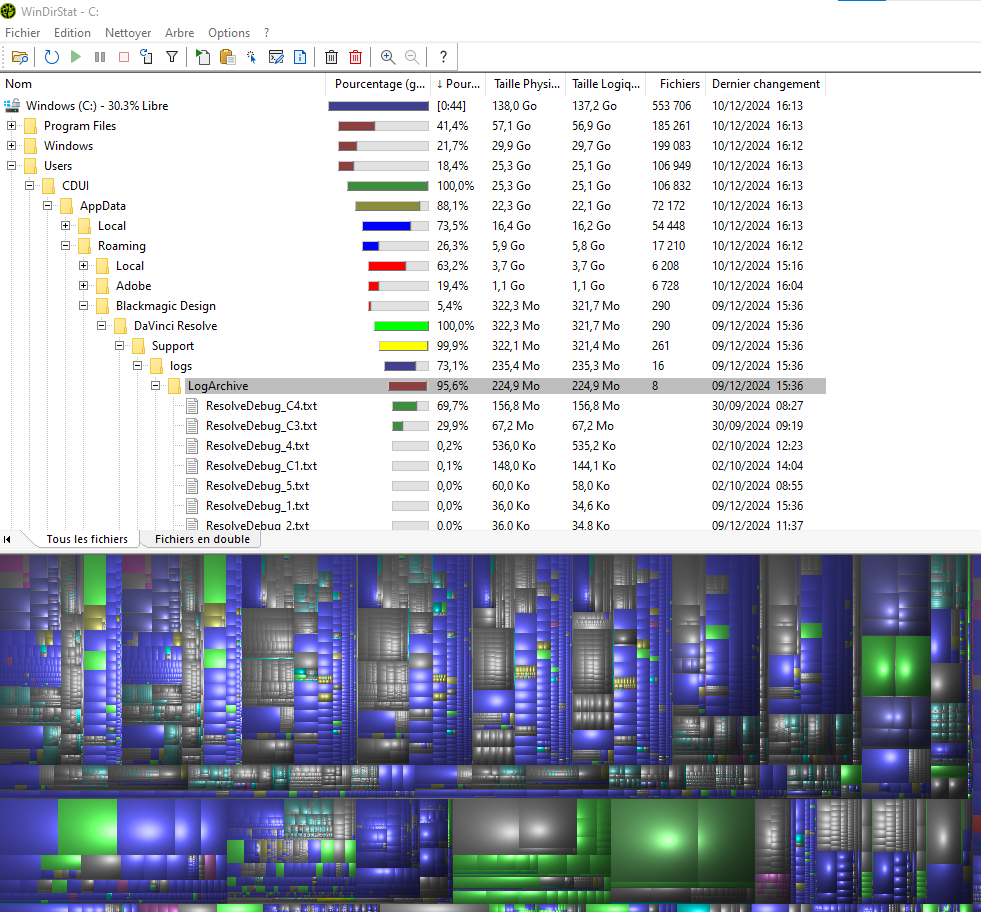Click the clipboard copy path icon
Screen dimensions: 981x912
tap(227, 57)
